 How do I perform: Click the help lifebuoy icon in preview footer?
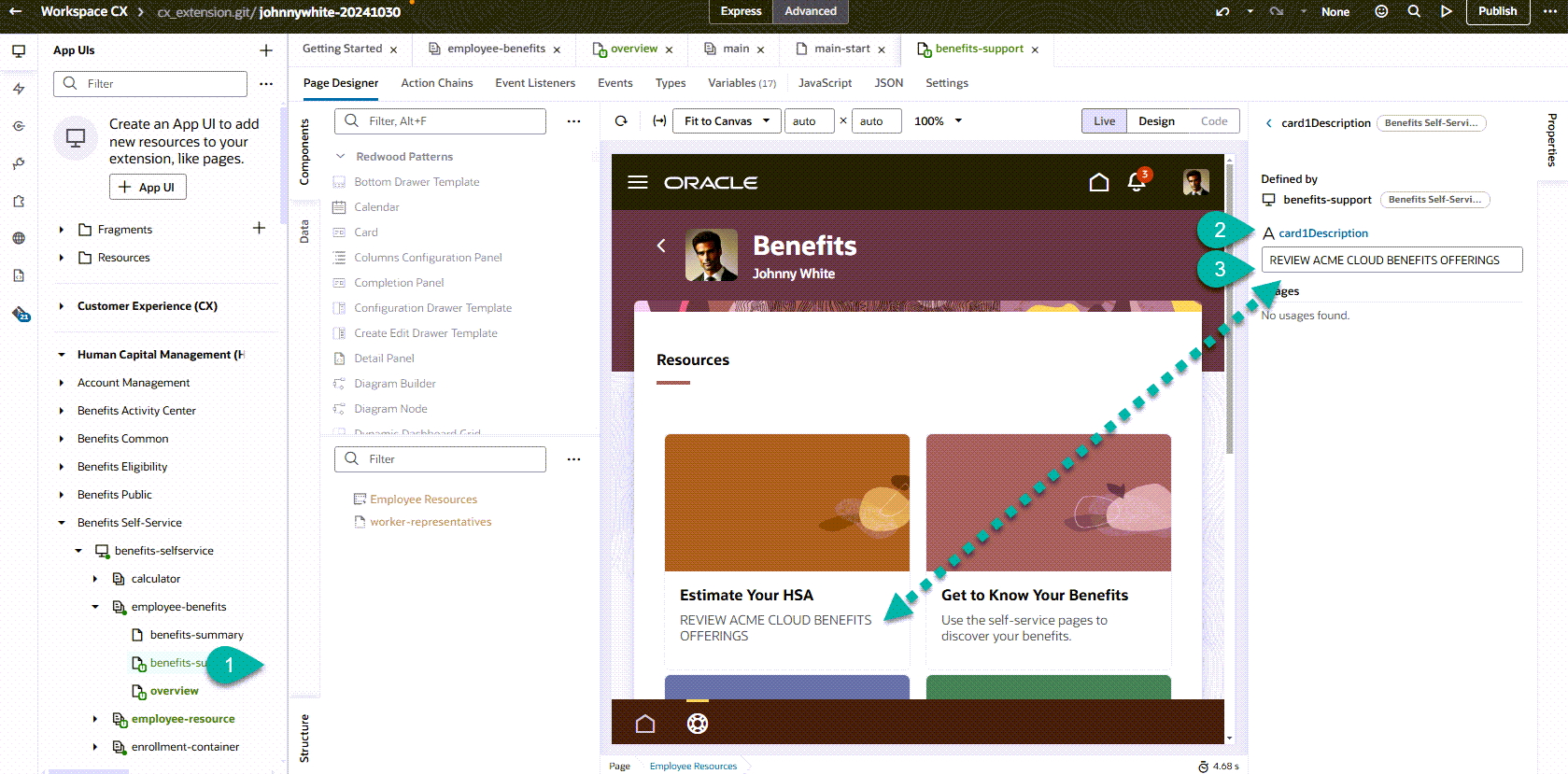point(698,724)
